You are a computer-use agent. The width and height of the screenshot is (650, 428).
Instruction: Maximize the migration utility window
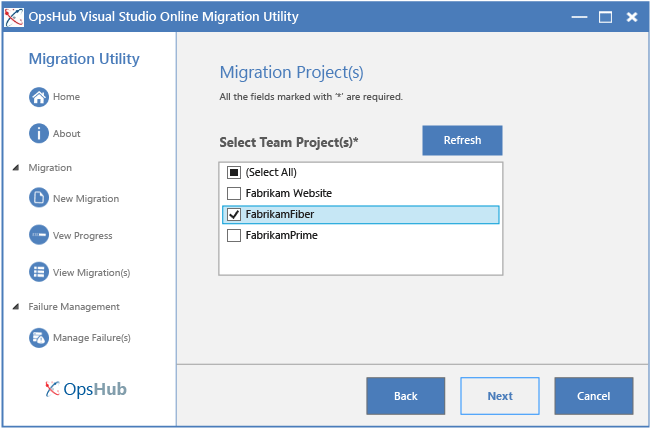[605, 17]
